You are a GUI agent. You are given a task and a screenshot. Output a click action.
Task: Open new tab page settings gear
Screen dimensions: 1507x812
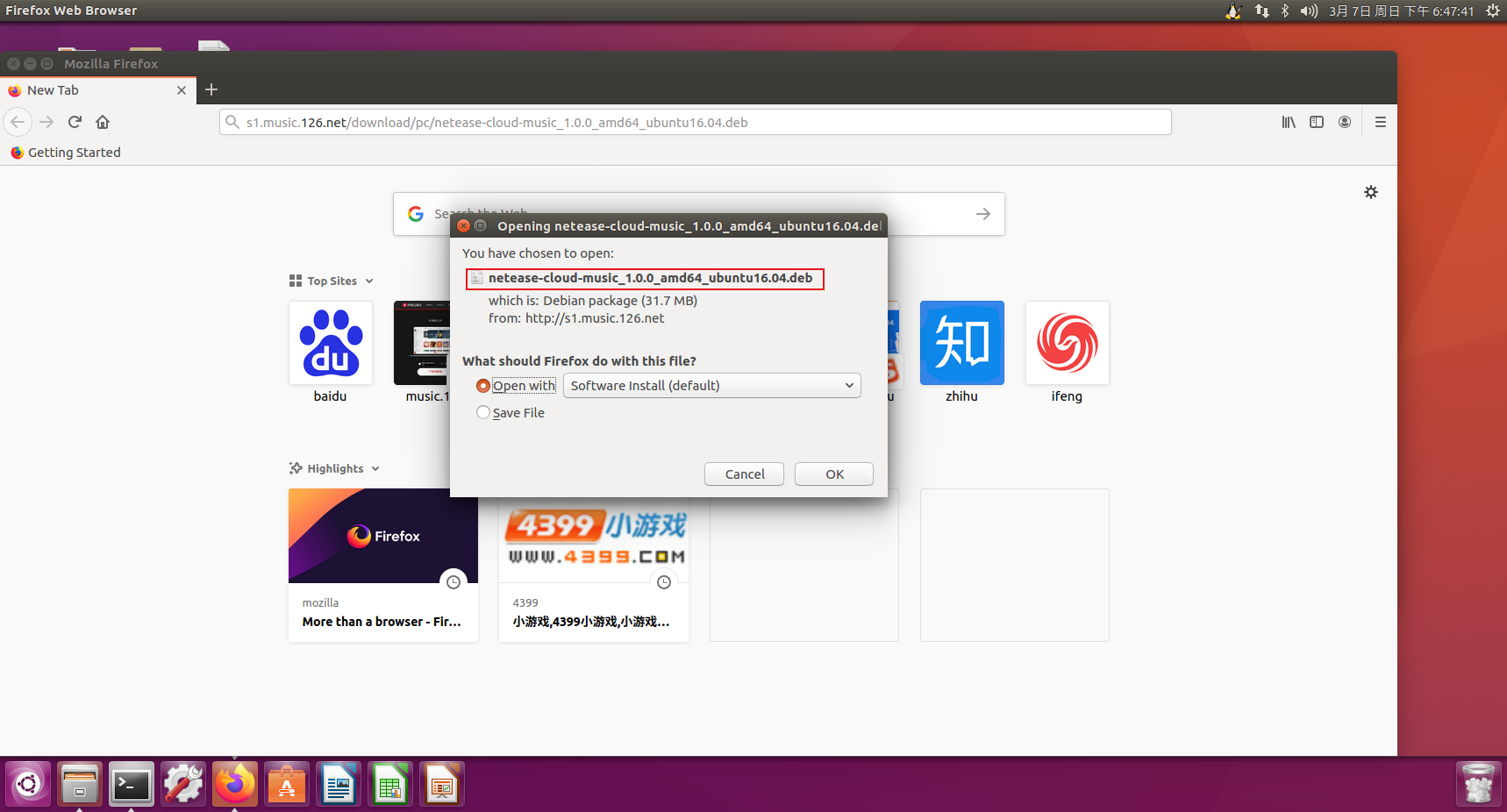1371,192
